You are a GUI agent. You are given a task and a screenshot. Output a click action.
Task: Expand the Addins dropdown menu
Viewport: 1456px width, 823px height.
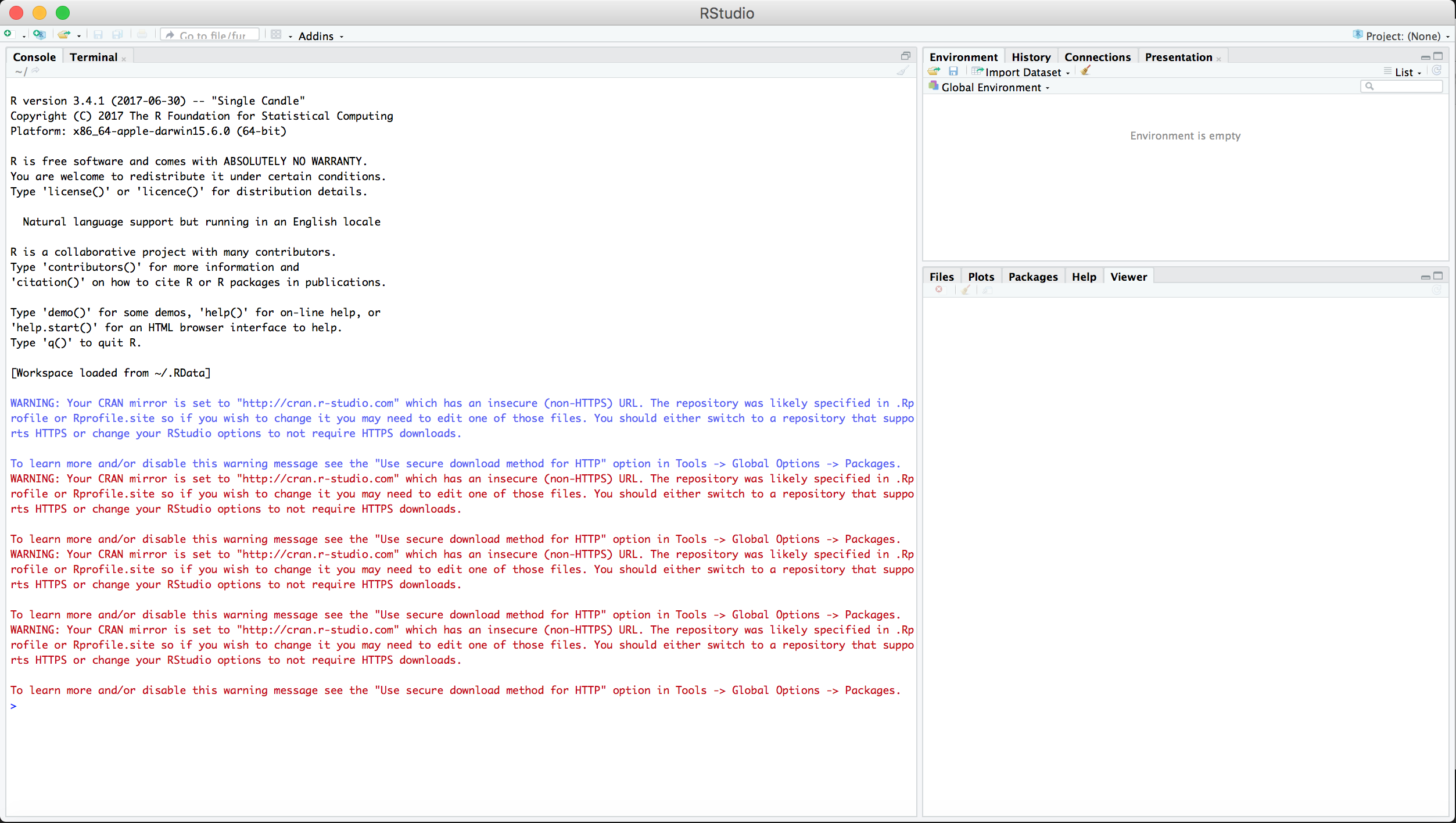click(320, 35)
